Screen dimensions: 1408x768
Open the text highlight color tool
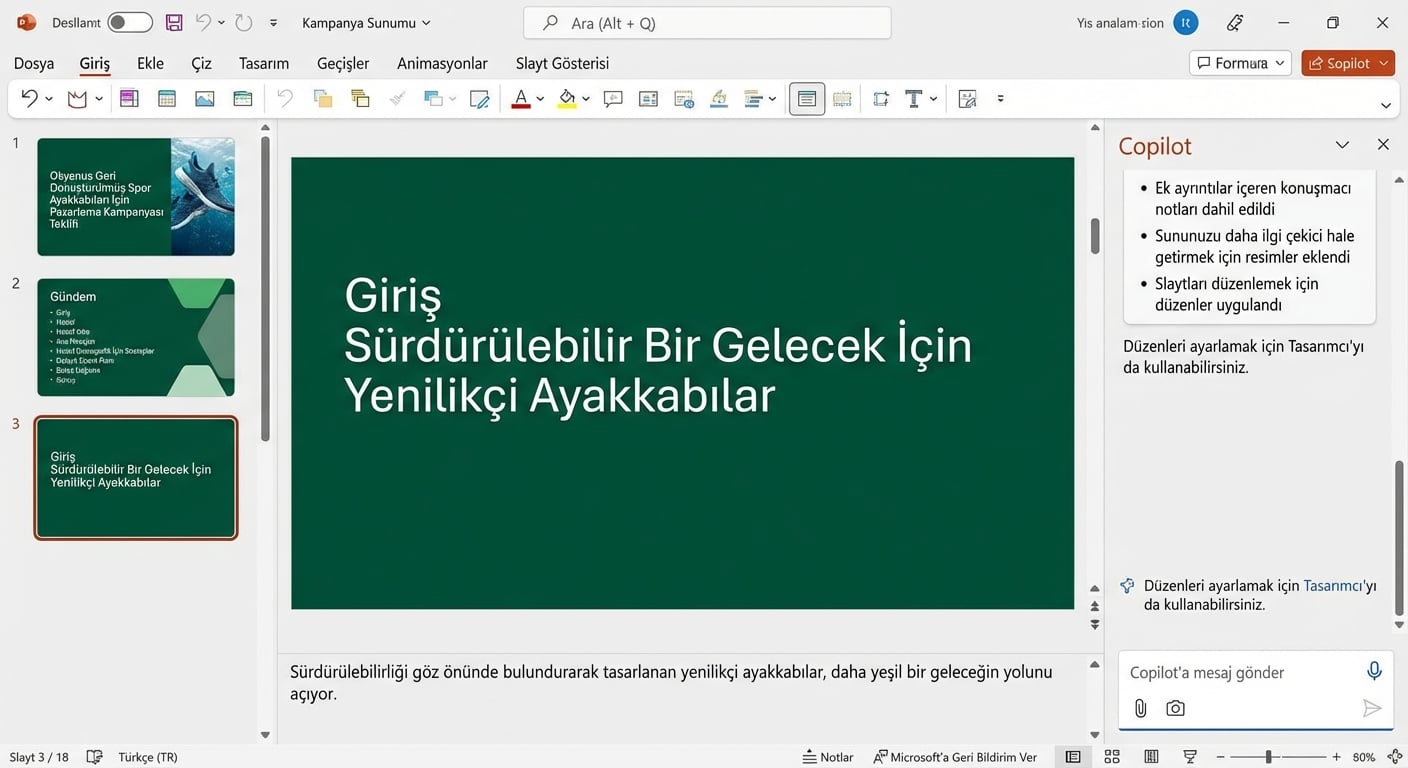566,98
